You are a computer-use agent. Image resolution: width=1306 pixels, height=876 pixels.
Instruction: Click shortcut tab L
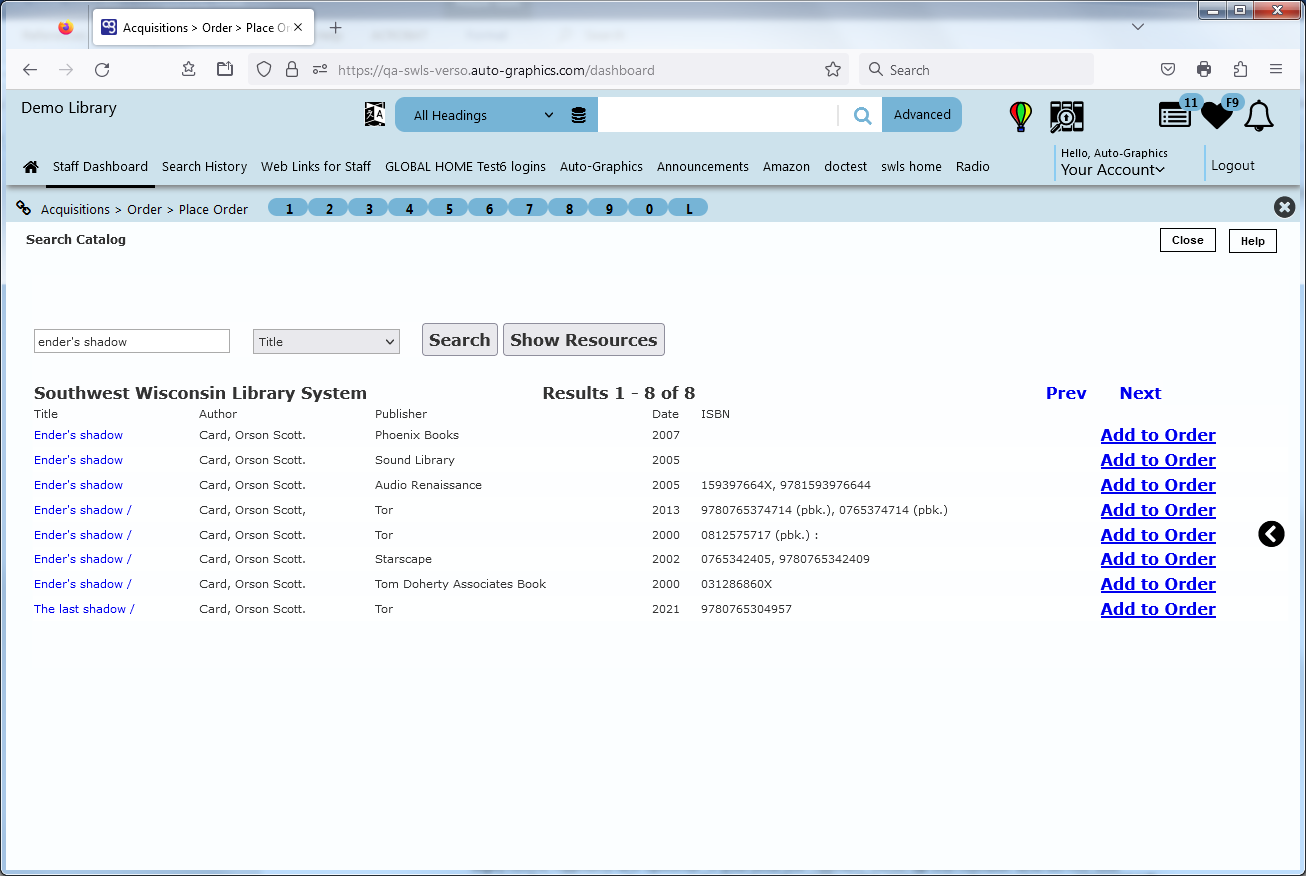[689, 208]
